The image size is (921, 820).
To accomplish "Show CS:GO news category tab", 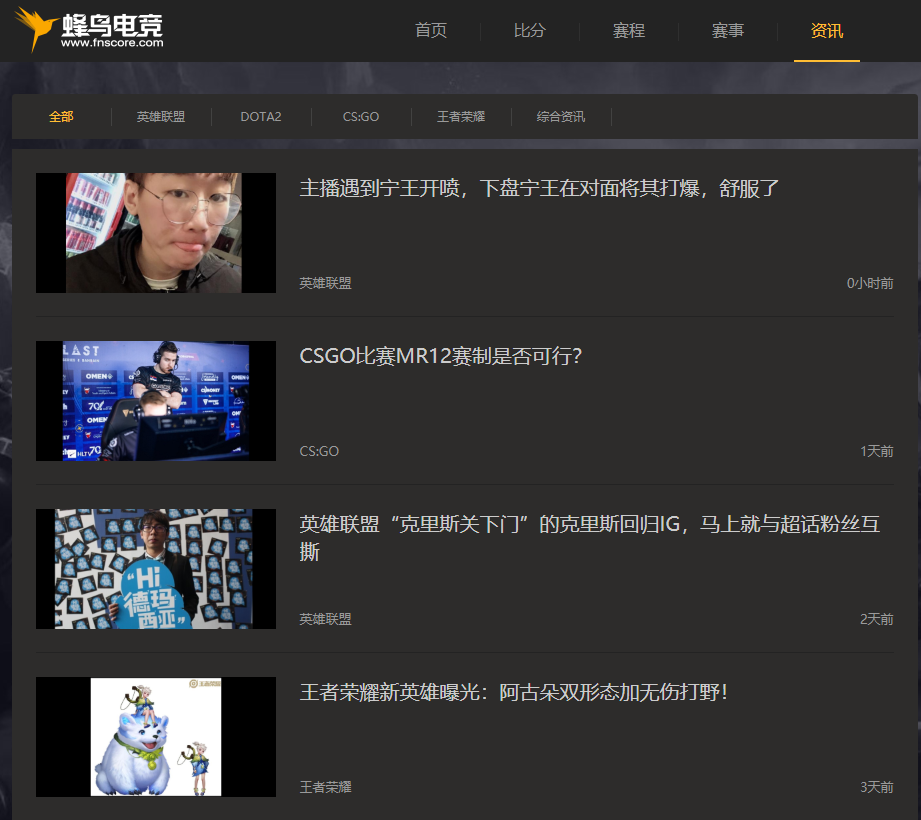I will coord(361,116).
